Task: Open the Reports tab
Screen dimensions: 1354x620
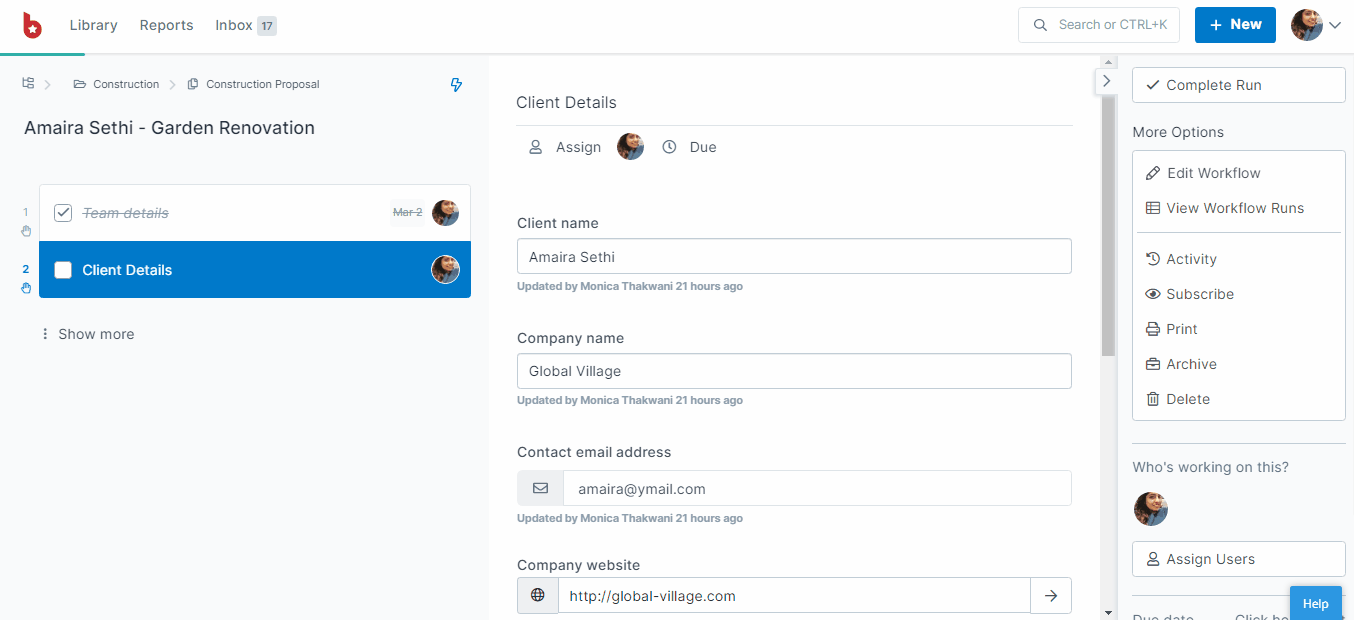Action: coord(166,25)
